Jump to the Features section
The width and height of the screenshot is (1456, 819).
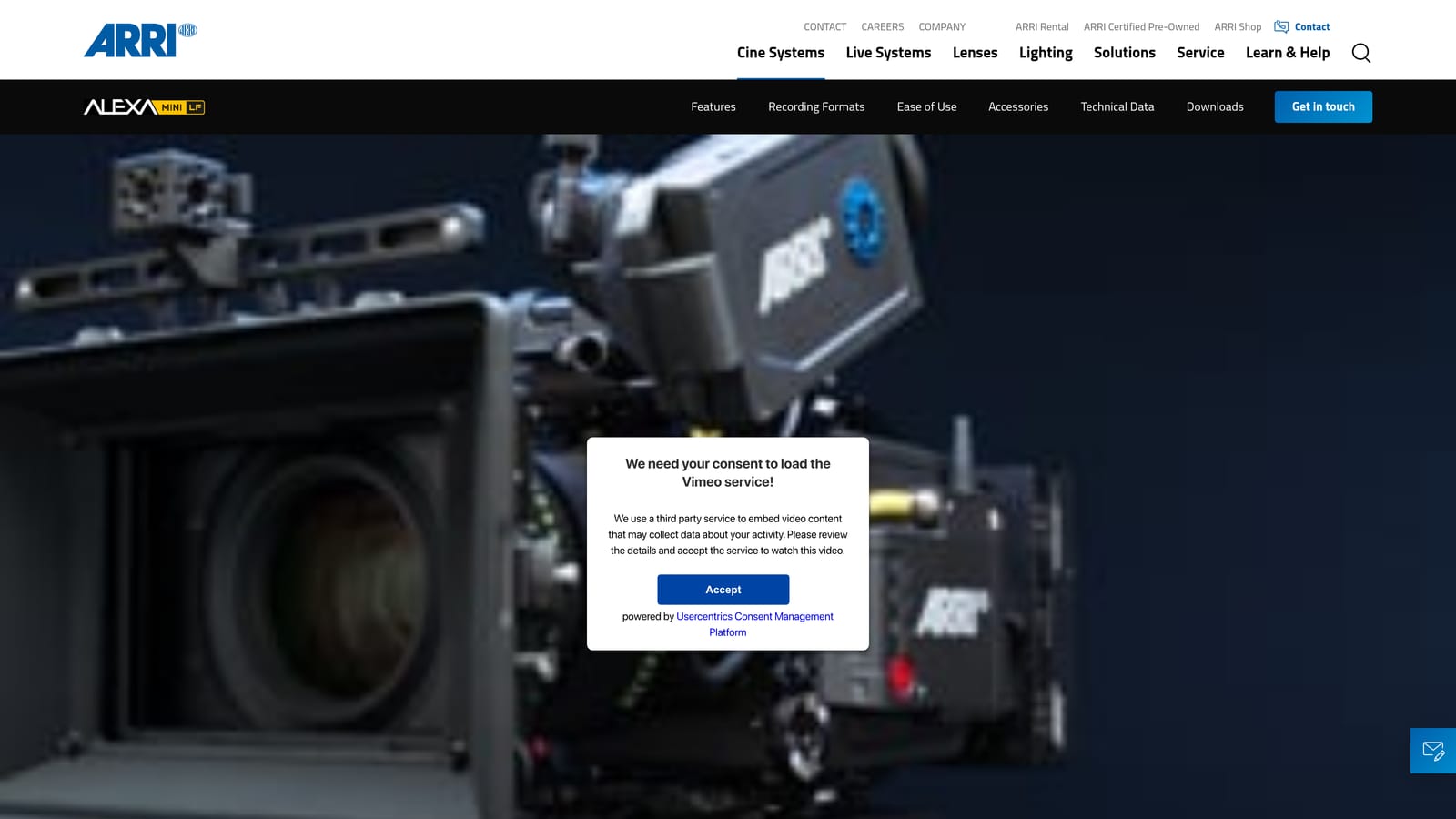tap(713, 106)
